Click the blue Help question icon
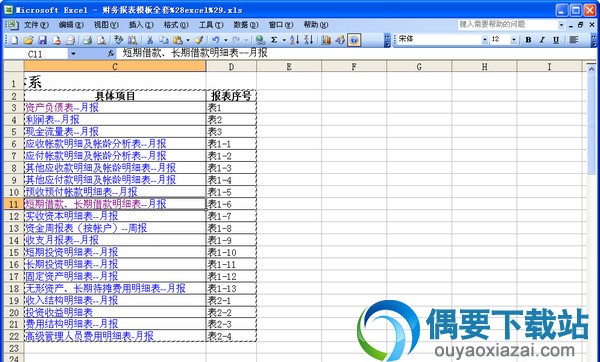Screen dimensions: 600x362 [354, 40]
